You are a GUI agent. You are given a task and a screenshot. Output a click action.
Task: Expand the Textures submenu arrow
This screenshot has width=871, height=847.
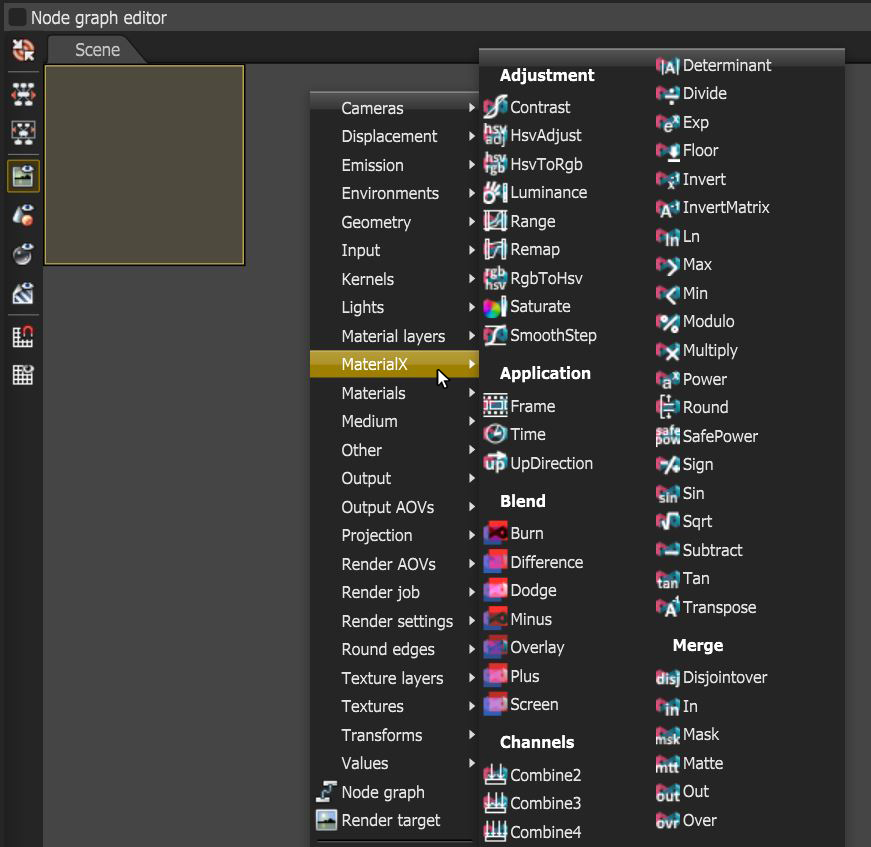click(472, 705)
